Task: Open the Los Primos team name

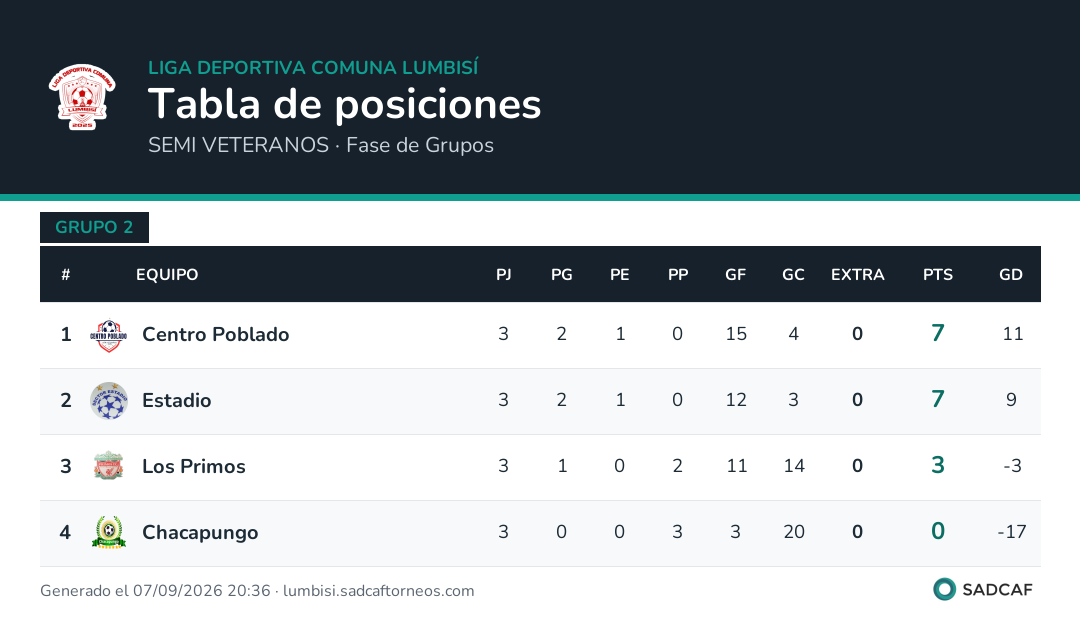Action: pos(194,466)
